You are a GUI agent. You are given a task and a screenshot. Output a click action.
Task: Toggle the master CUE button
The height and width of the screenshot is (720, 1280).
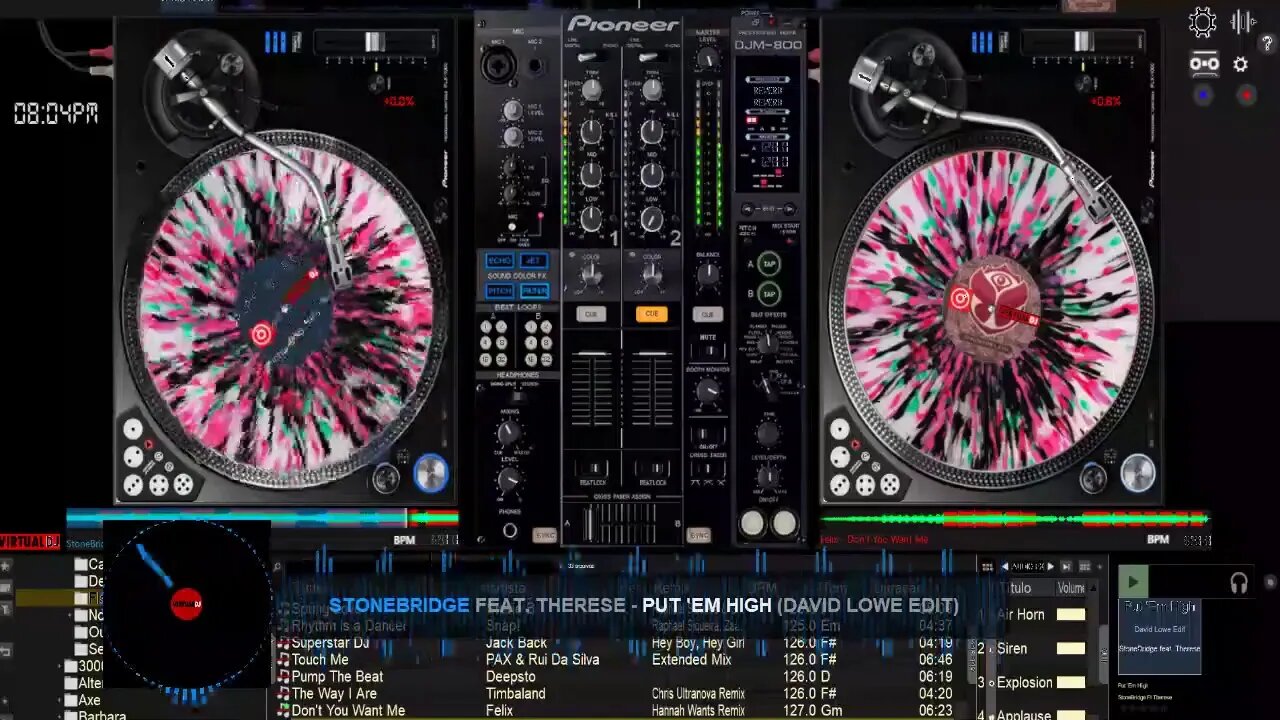(707, 314)
